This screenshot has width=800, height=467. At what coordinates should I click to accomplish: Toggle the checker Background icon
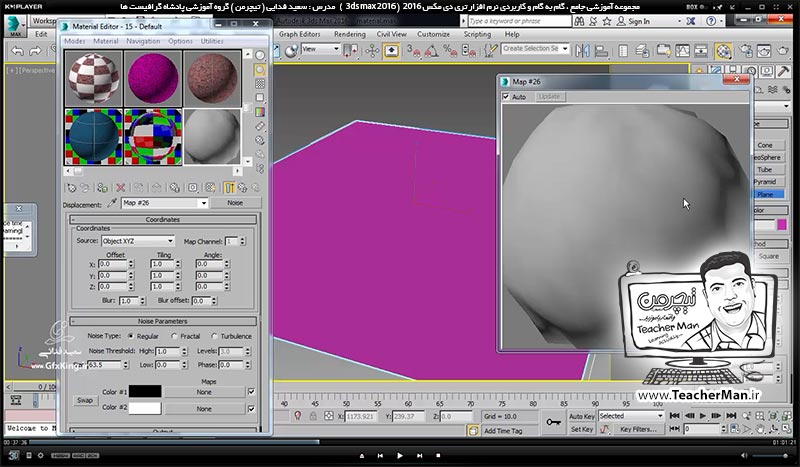pyautogui.click(x=260, y=83)
